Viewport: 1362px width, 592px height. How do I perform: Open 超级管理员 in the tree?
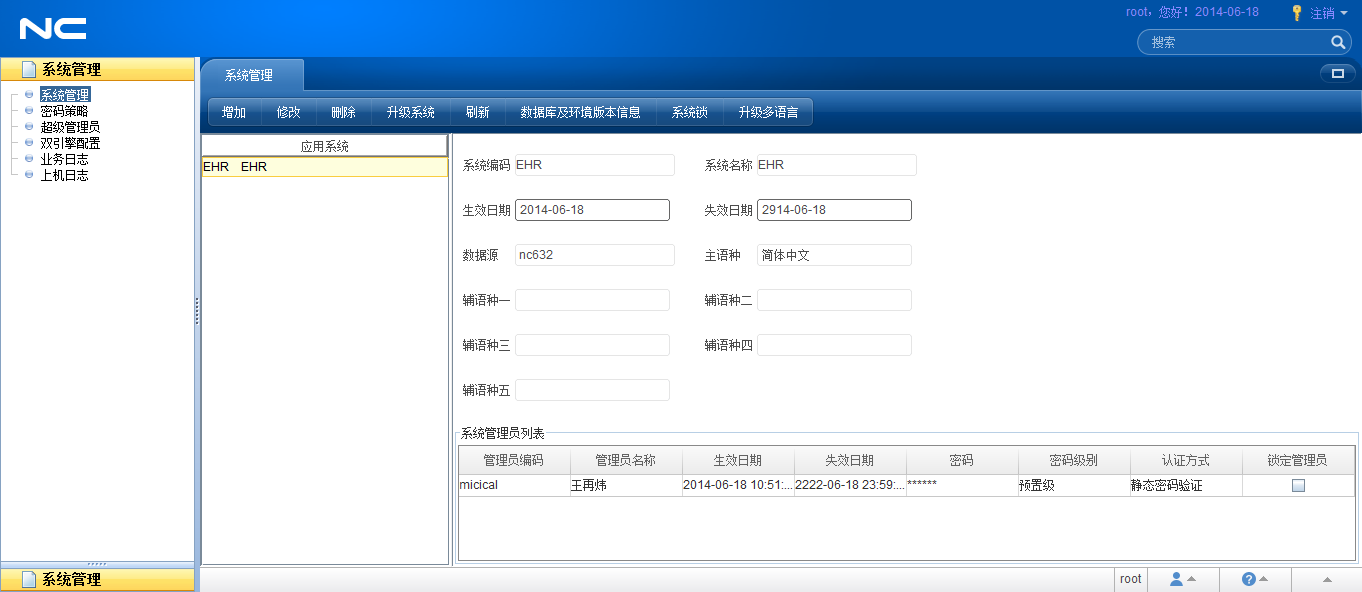click(70, 127)
